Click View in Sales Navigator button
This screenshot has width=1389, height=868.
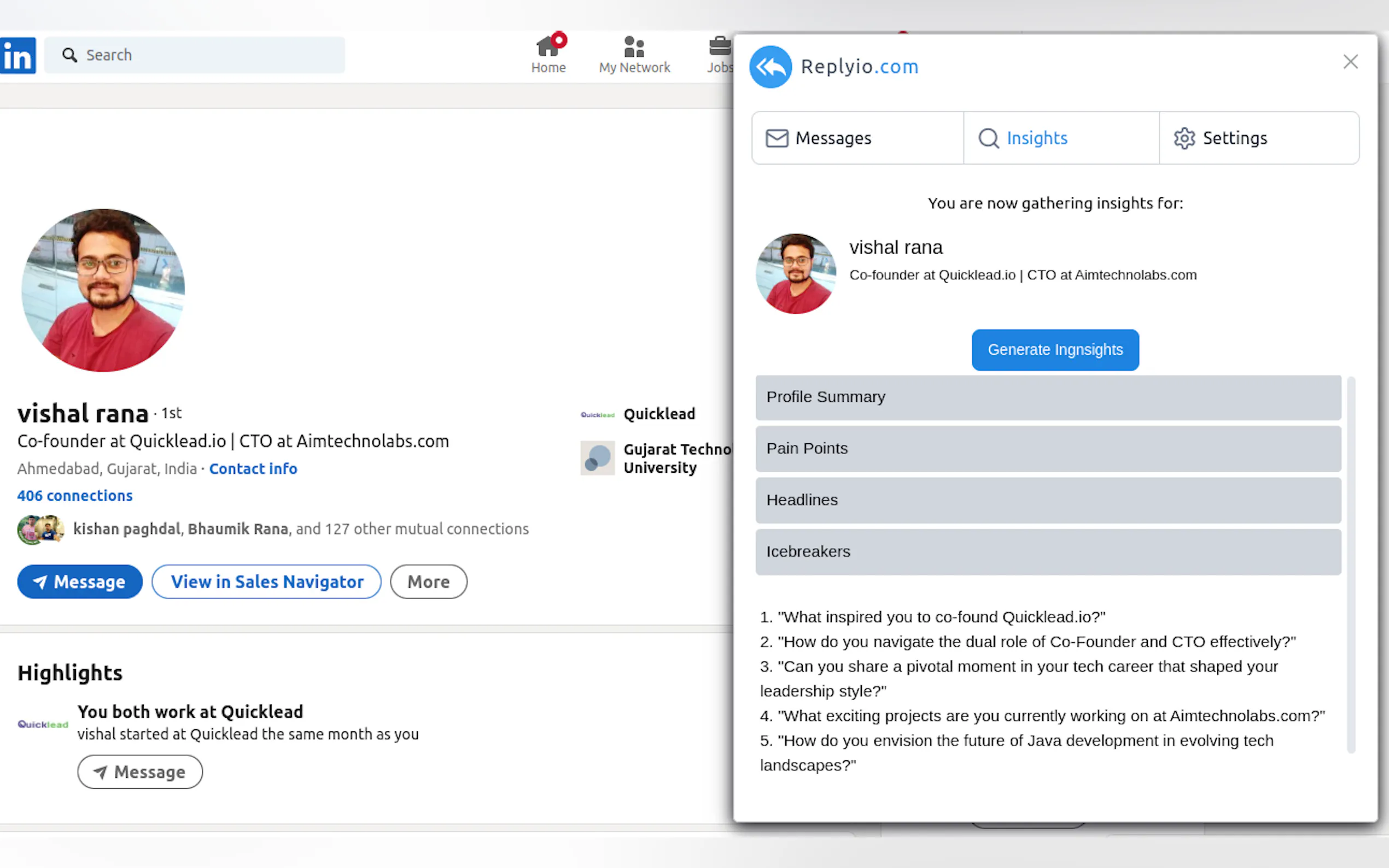pyautogui.click(x=266, y=582)
